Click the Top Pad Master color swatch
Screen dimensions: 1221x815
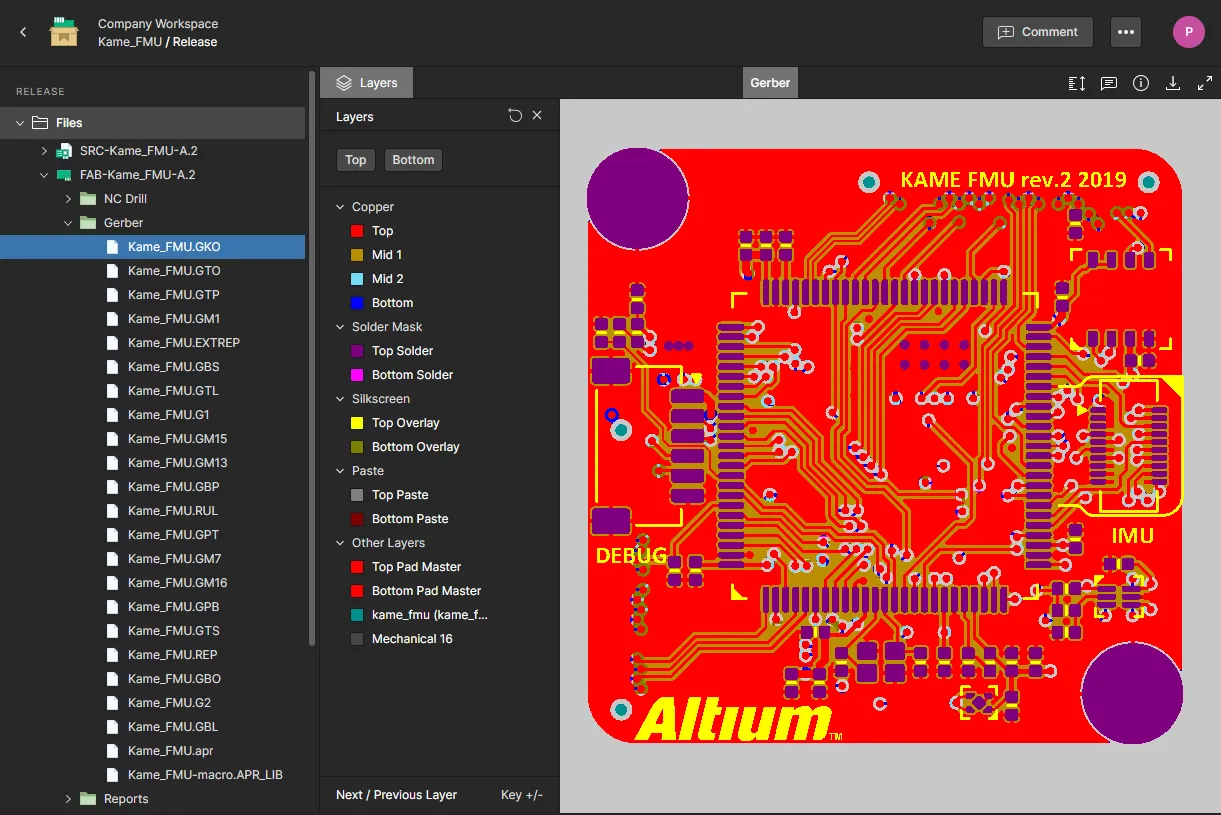pyautogui.click(x=357, y=567)
